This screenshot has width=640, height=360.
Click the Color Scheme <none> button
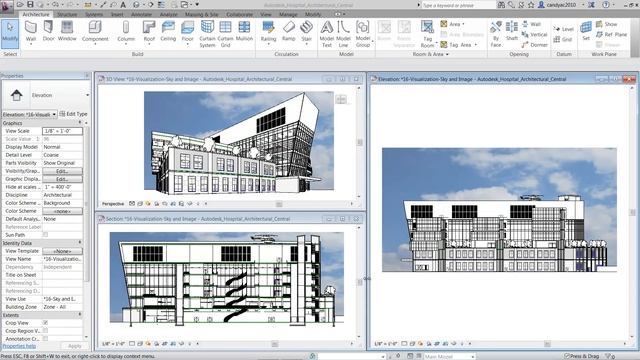point(62,211)
